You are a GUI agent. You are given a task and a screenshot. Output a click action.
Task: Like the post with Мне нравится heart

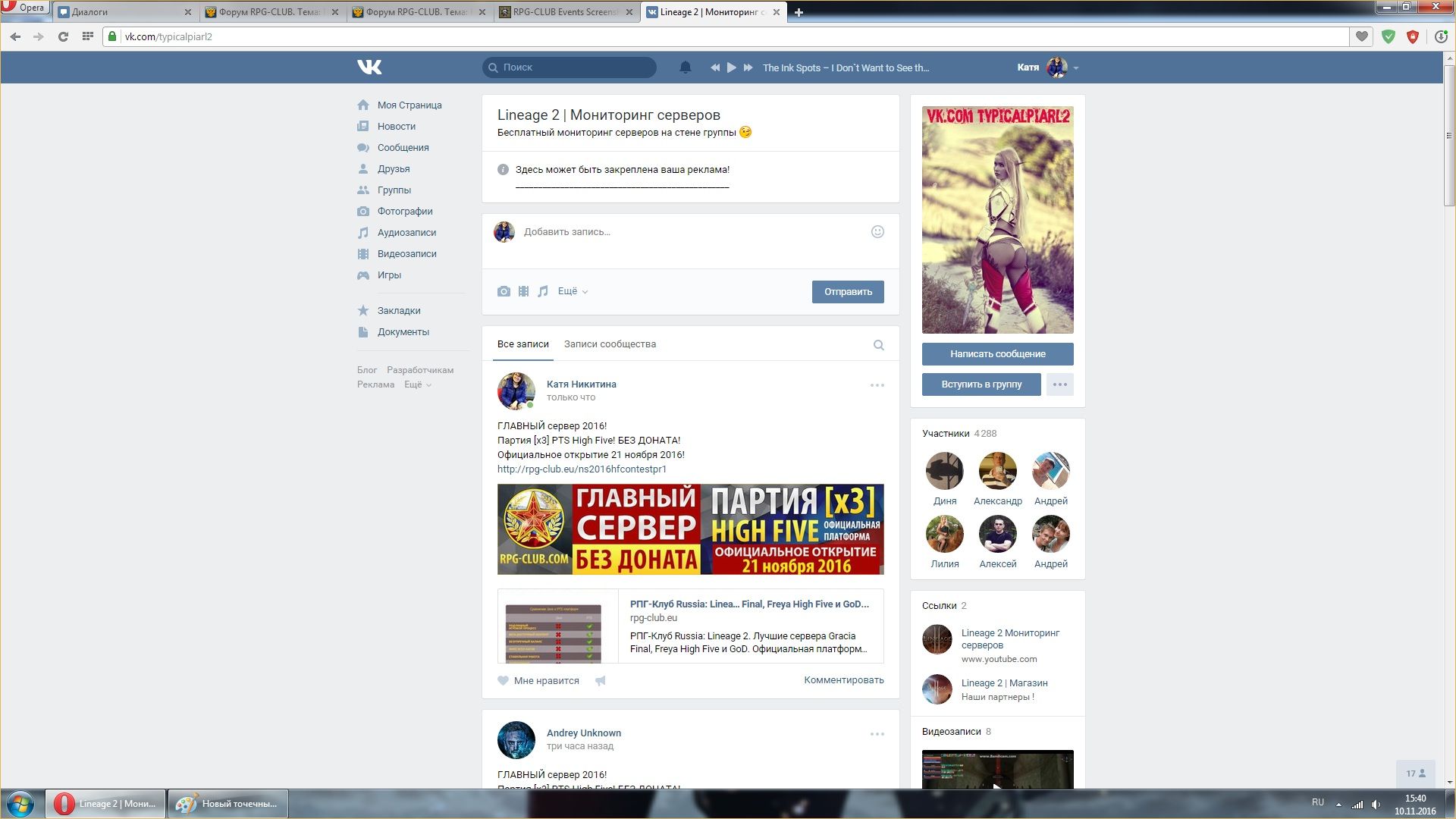538,681
